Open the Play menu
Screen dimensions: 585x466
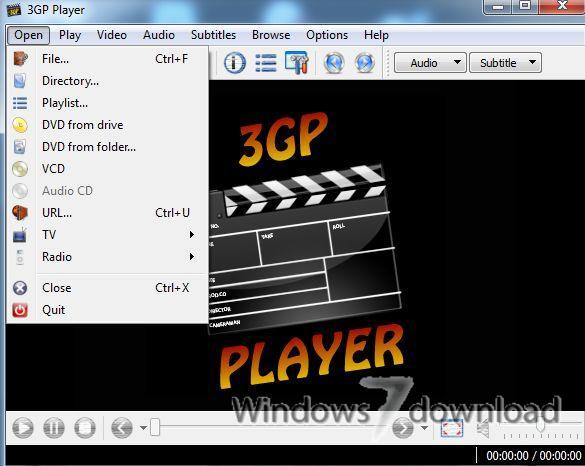pyautogui.click(x=70, y=35)
